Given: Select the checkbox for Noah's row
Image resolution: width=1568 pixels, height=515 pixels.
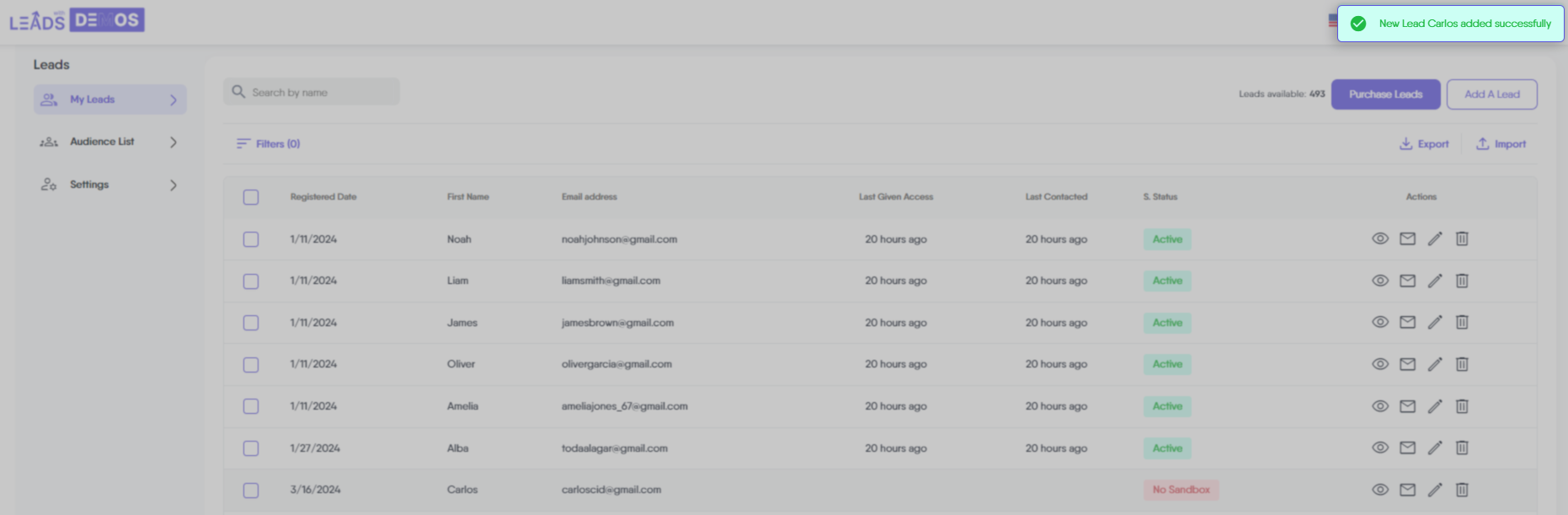Looking at the screenshot, I should [251, 239].
